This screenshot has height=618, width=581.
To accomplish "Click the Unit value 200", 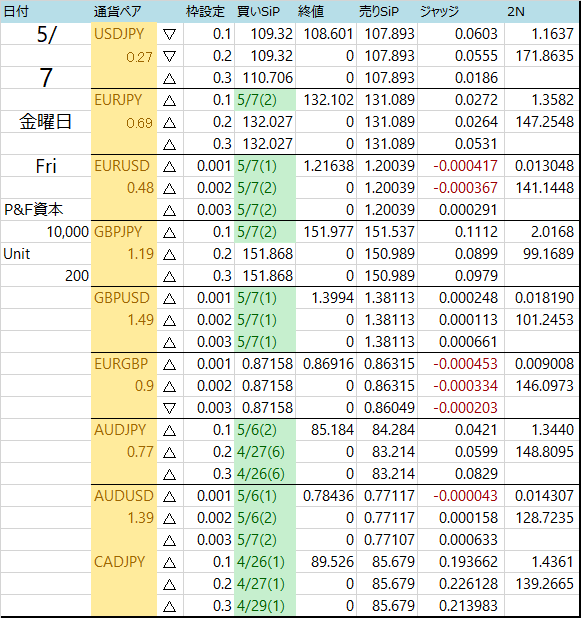I will (77, 275).
